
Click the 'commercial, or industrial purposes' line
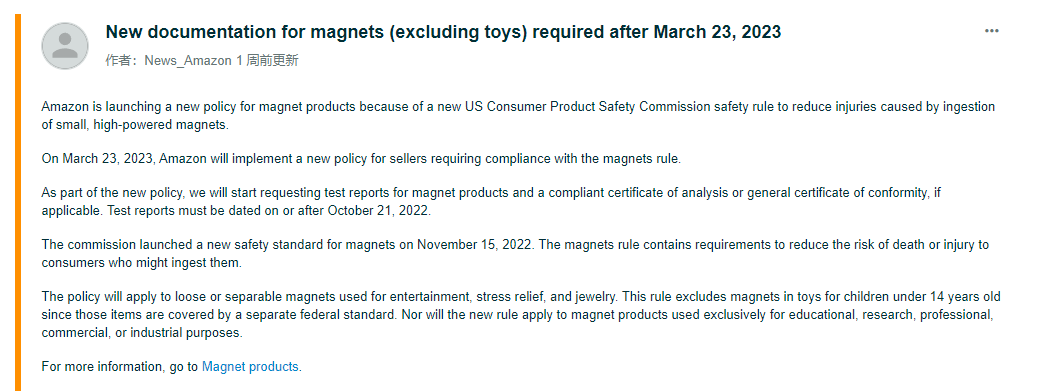142,332
